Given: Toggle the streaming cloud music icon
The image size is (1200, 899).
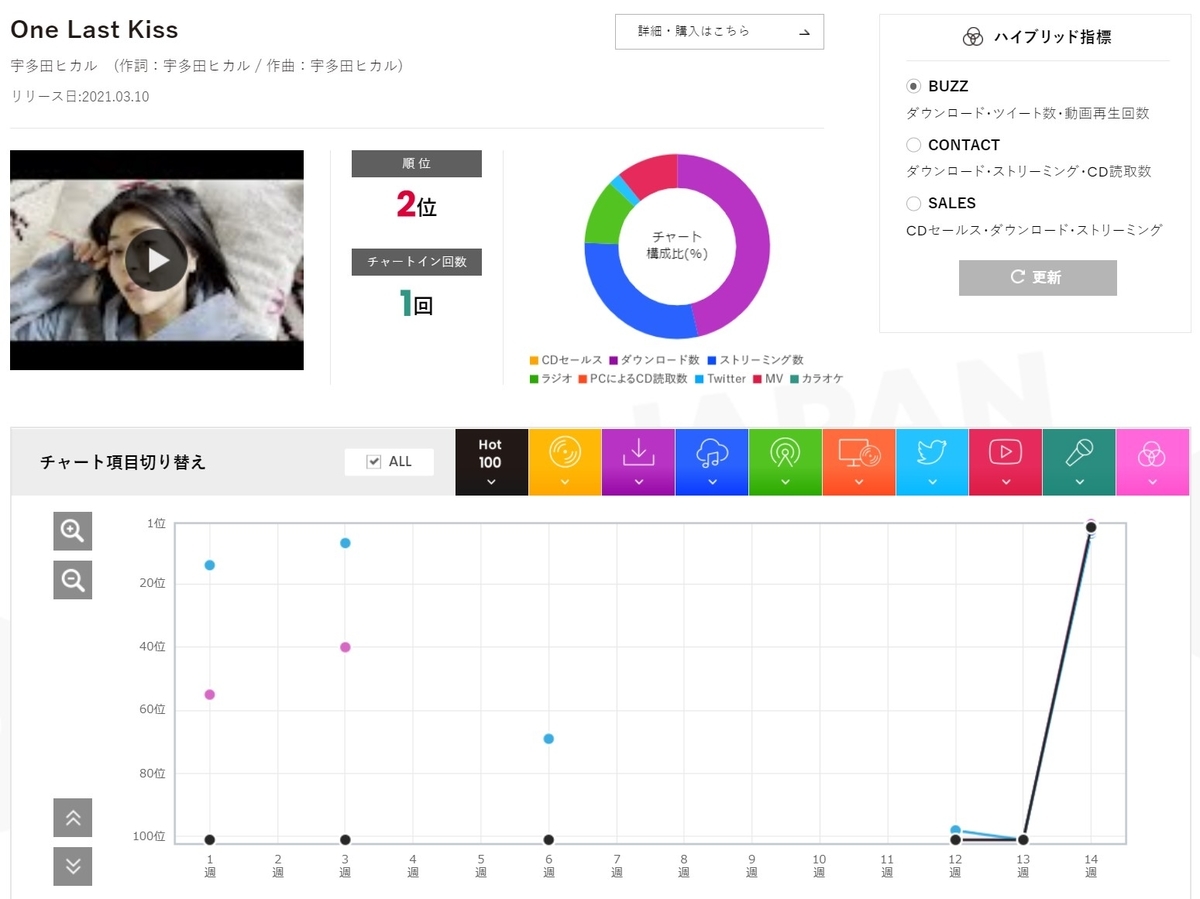Looking at the screenshot, I should coord(712,462).
